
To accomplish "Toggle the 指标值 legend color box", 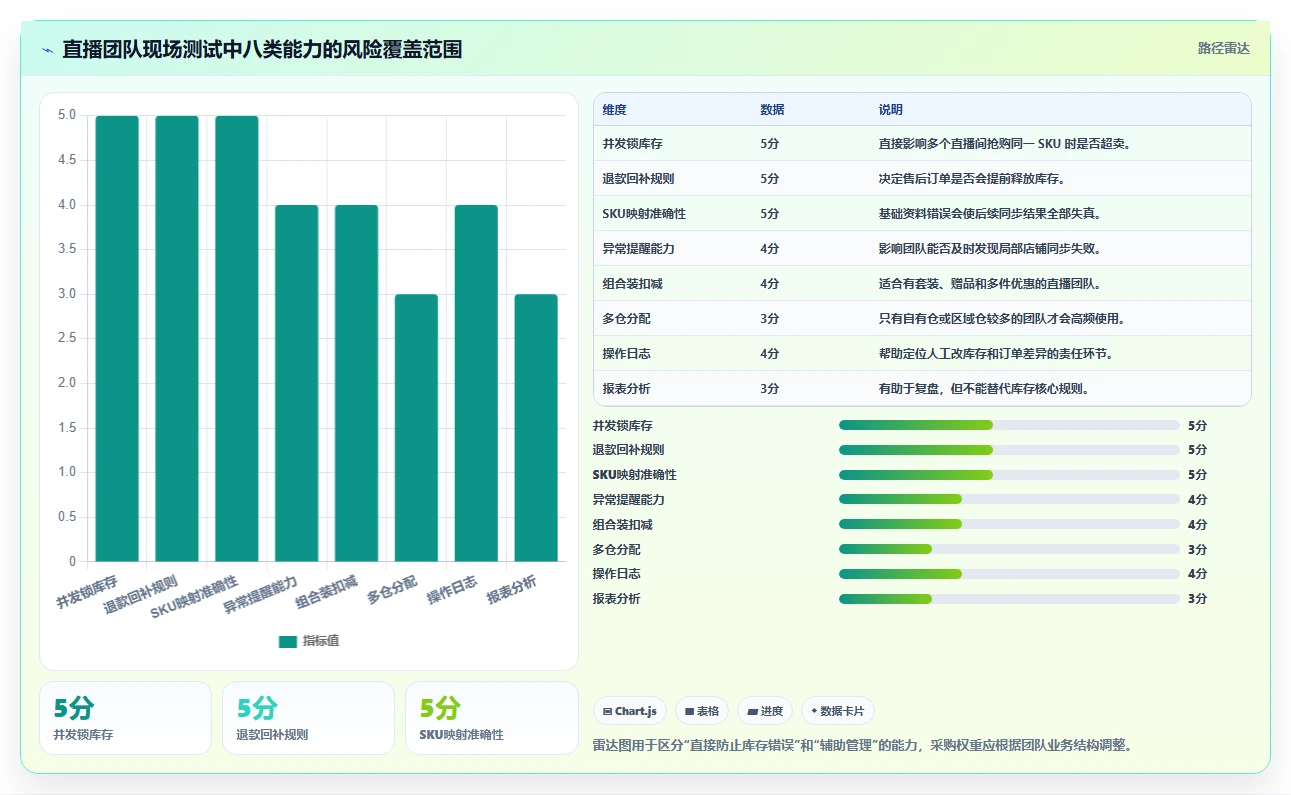I will (x=288, y=641).
